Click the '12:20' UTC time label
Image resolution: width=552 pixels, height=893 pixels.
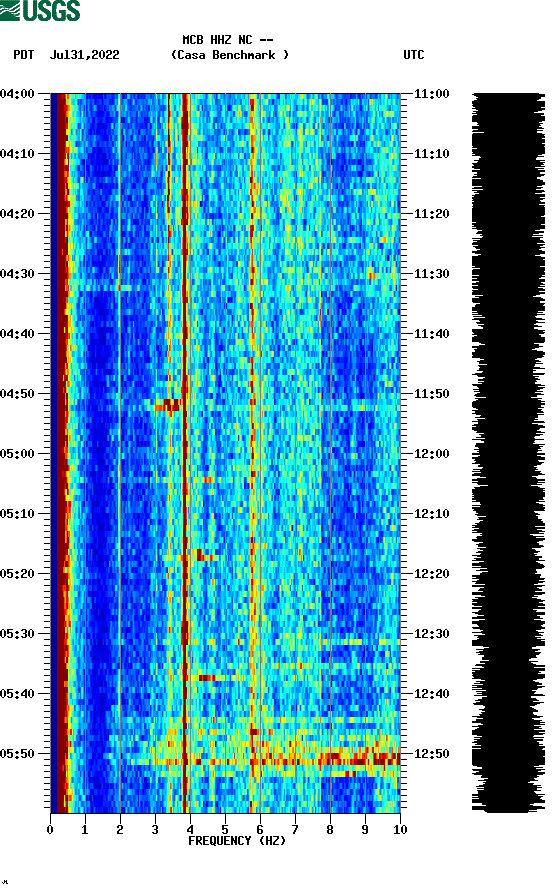tap(432, 574)
